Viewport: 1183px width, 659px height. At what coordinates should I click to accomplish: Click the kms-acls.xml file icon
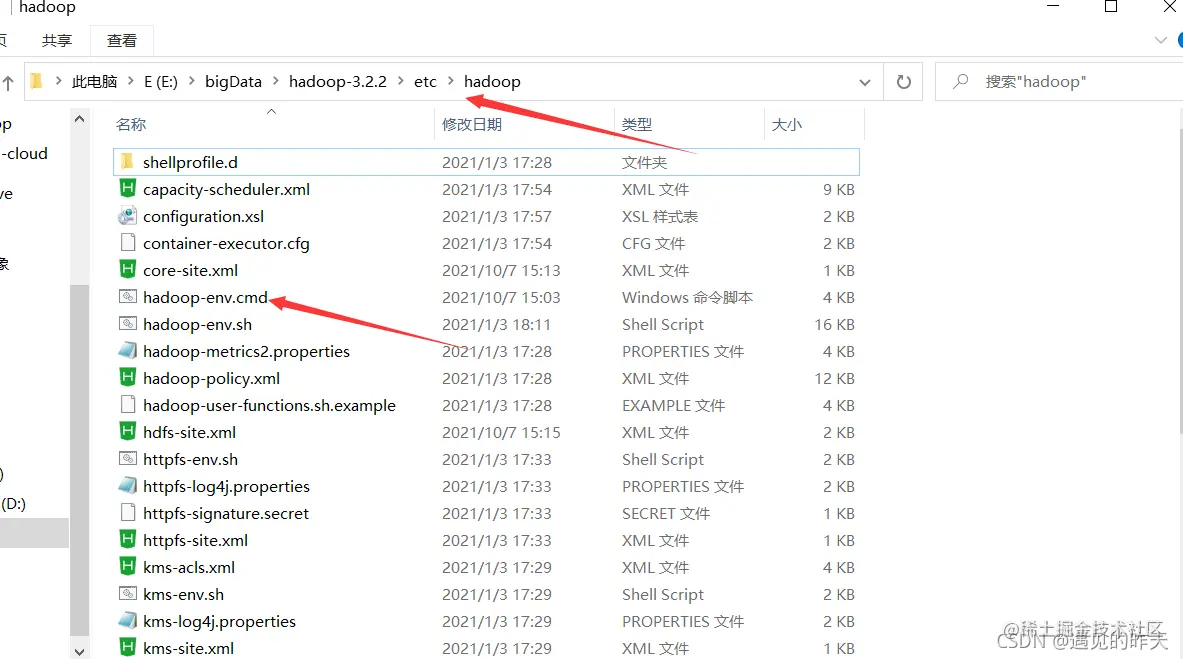click(x=128, y=567)
